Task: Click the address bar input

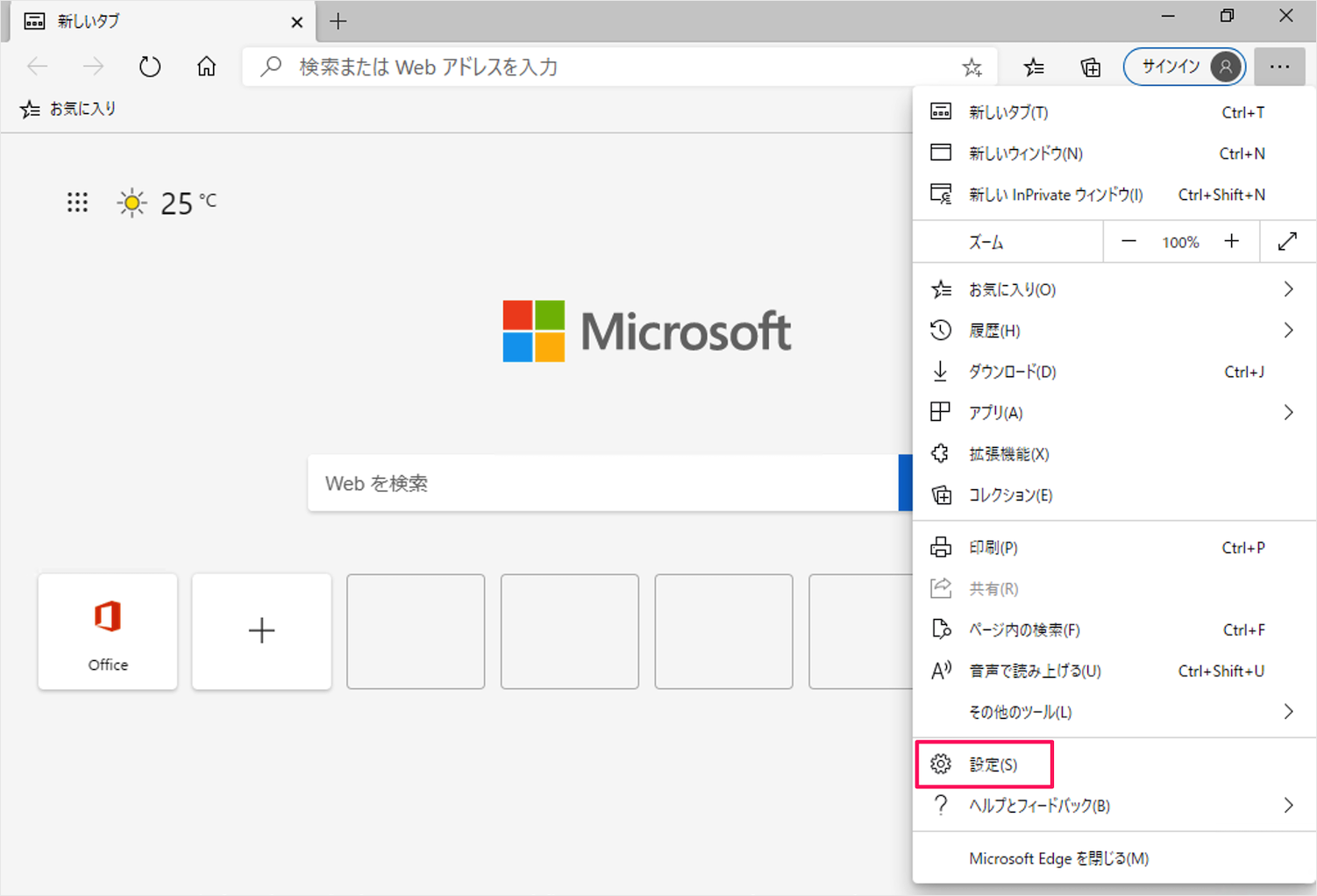Action: 619,68
